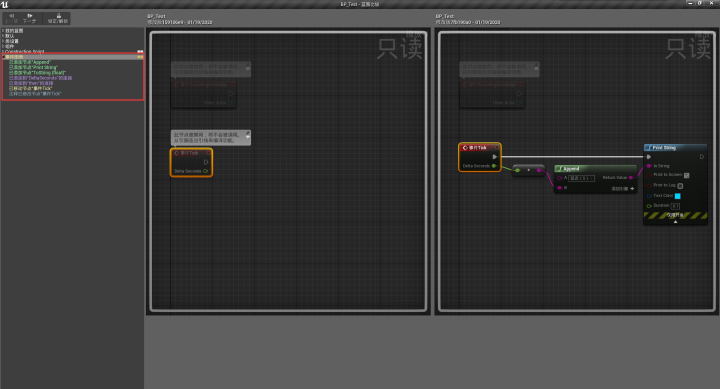
Task: Click Print String node's input execution pin
Action: point(649,157)
